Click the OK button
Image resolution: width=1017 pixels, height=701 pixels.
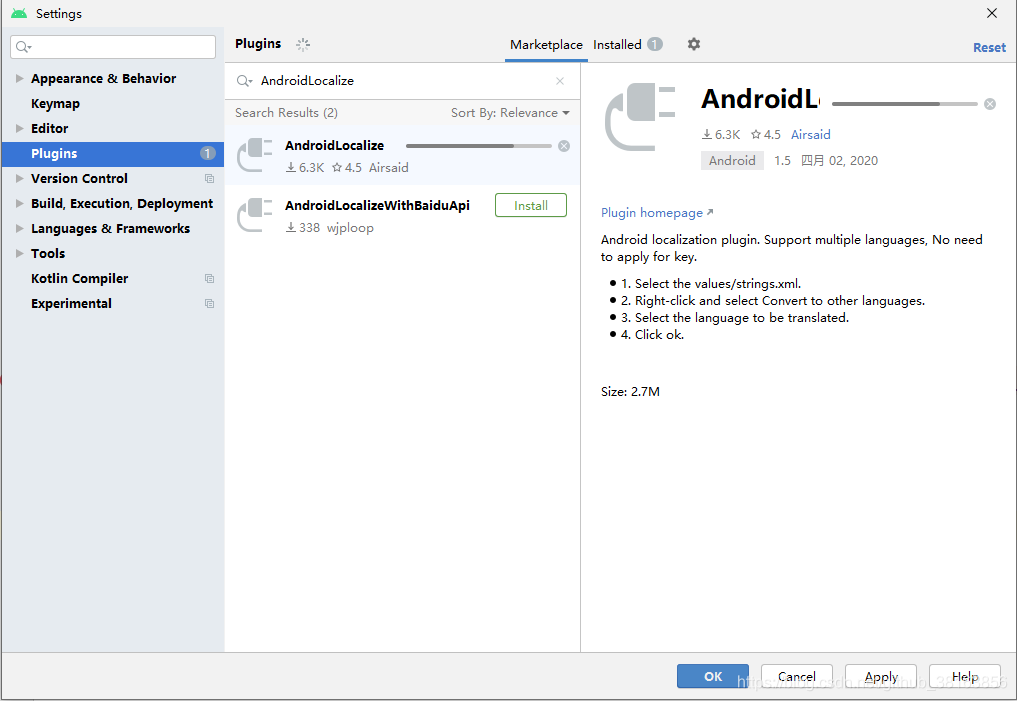click(x=713, y=676)
